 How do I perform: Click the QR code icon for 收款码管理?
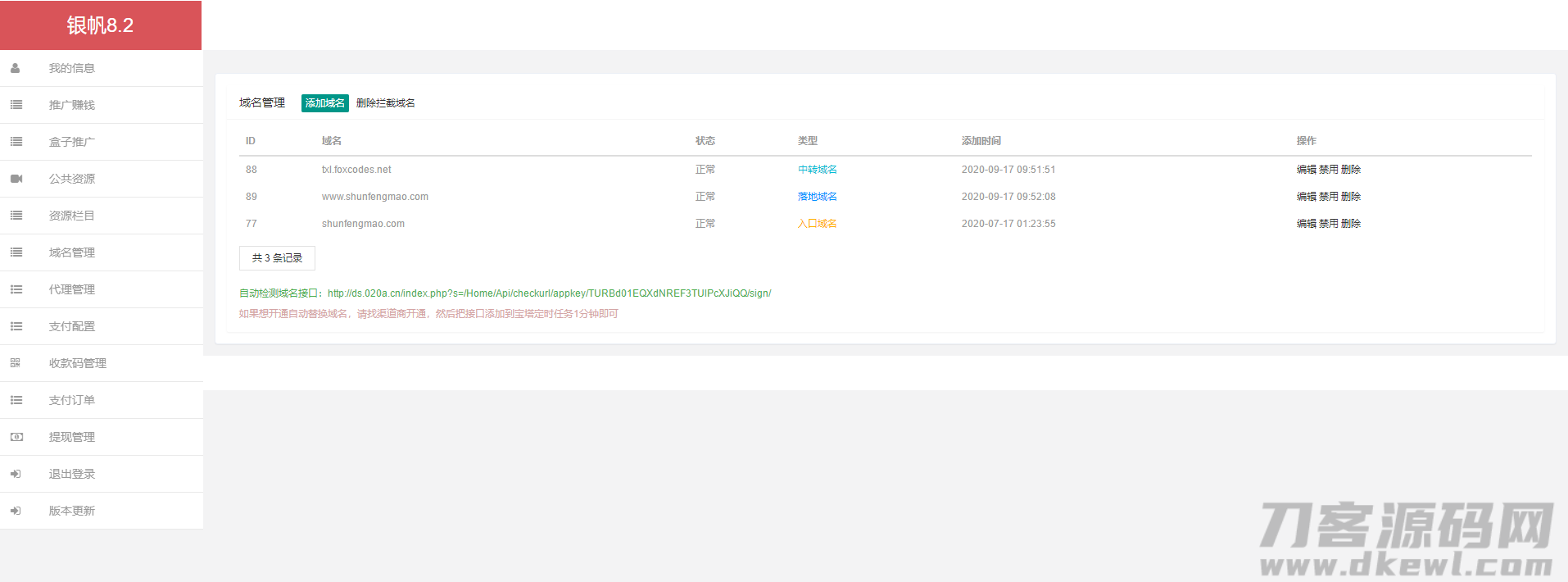16,363
